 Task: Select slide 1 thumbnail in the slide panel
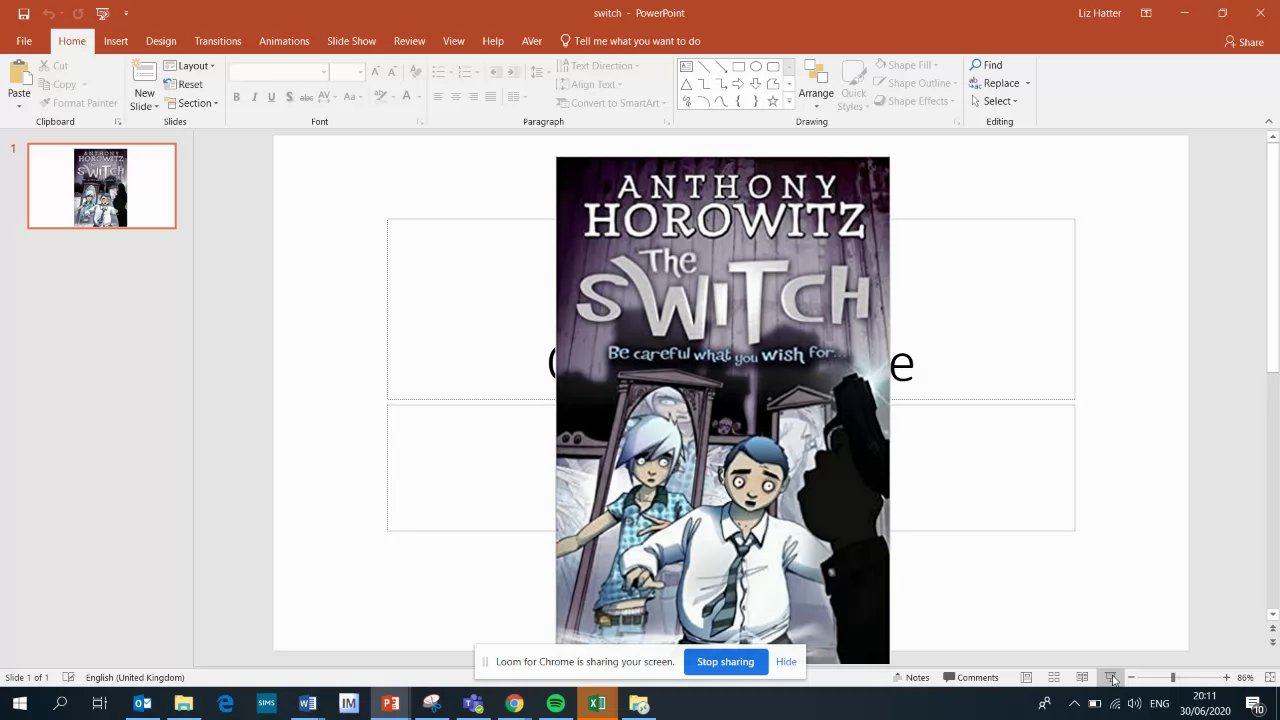[102, 186]
